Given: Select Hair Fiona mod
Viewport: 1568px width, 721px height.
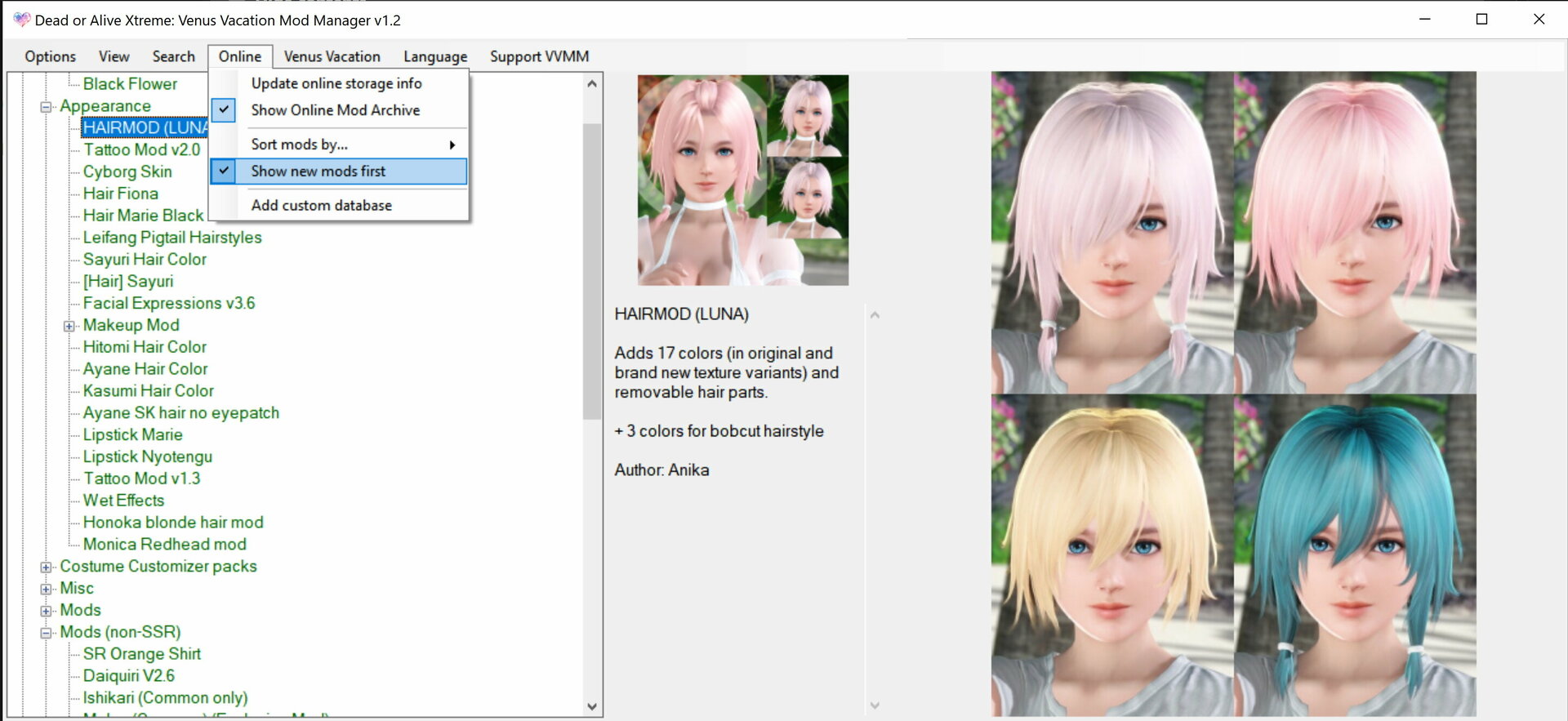Looking at the screenshot, I should click(120, 194).
